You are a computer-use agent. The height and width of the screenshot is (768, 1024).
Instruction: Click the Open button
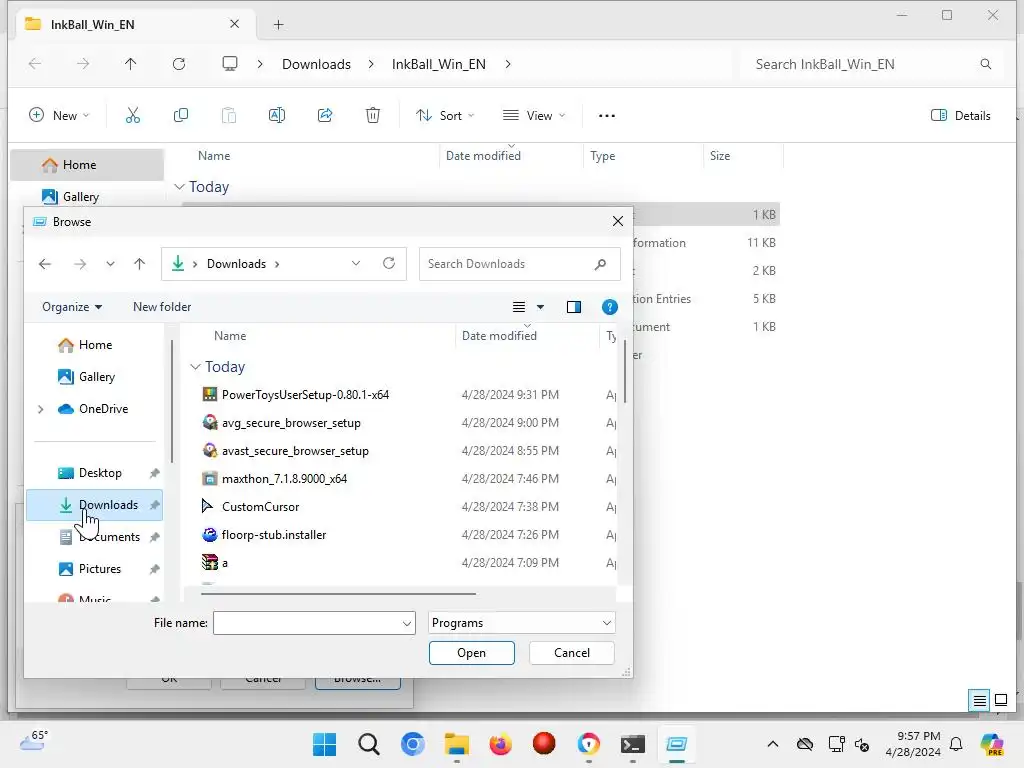tap(472, 653)
